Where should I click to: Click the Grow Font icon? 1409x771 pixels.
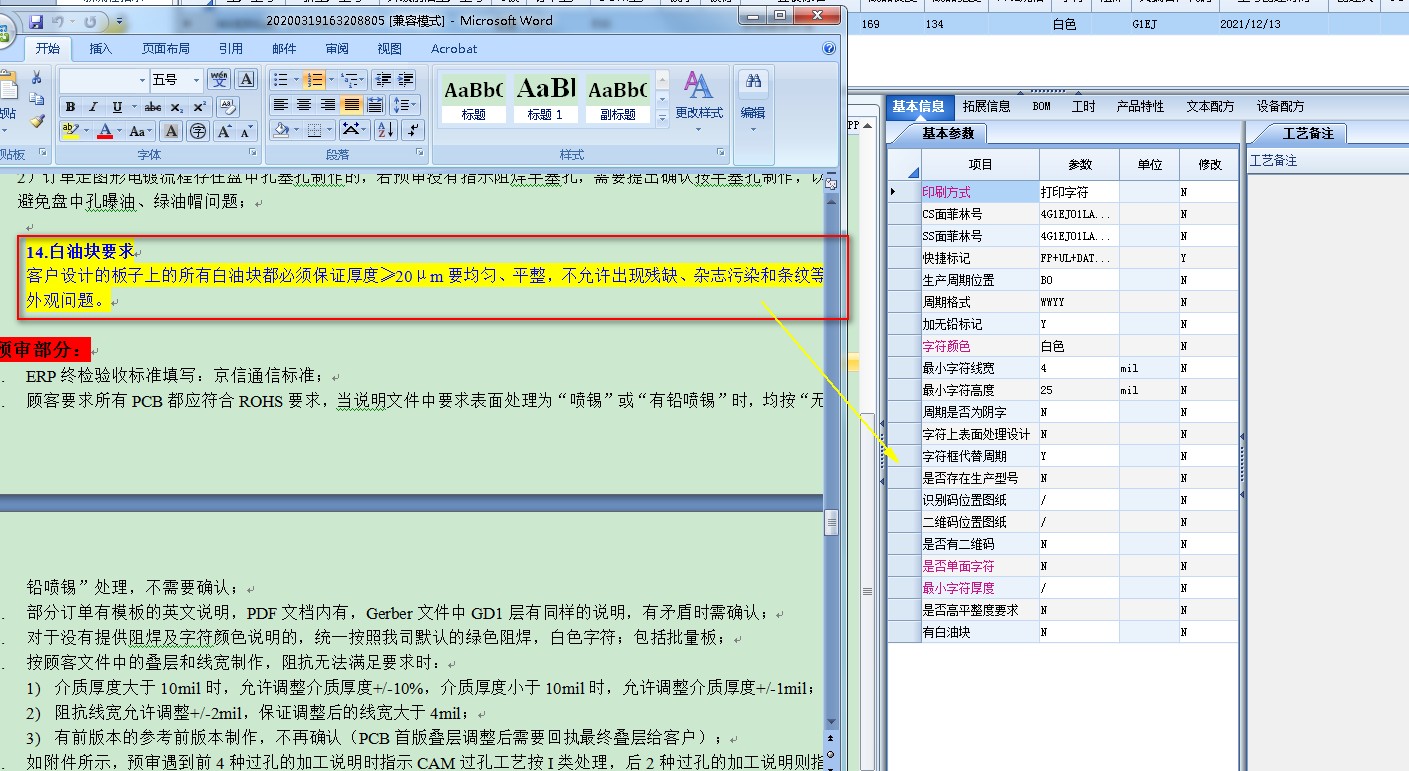[x=224, y=131]
